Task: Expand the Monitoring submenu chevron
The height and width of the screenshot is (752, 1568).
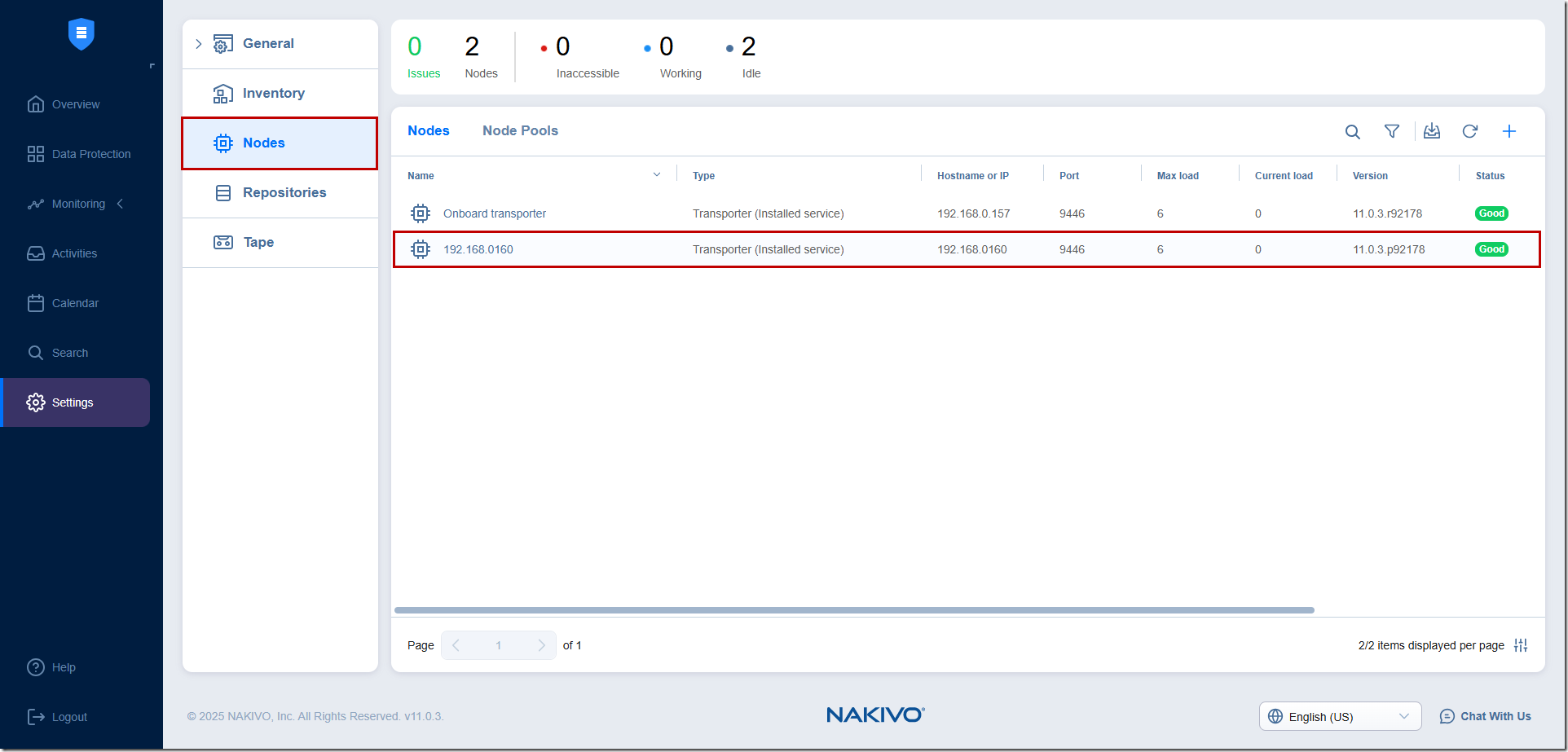Action: coord(120,204)
